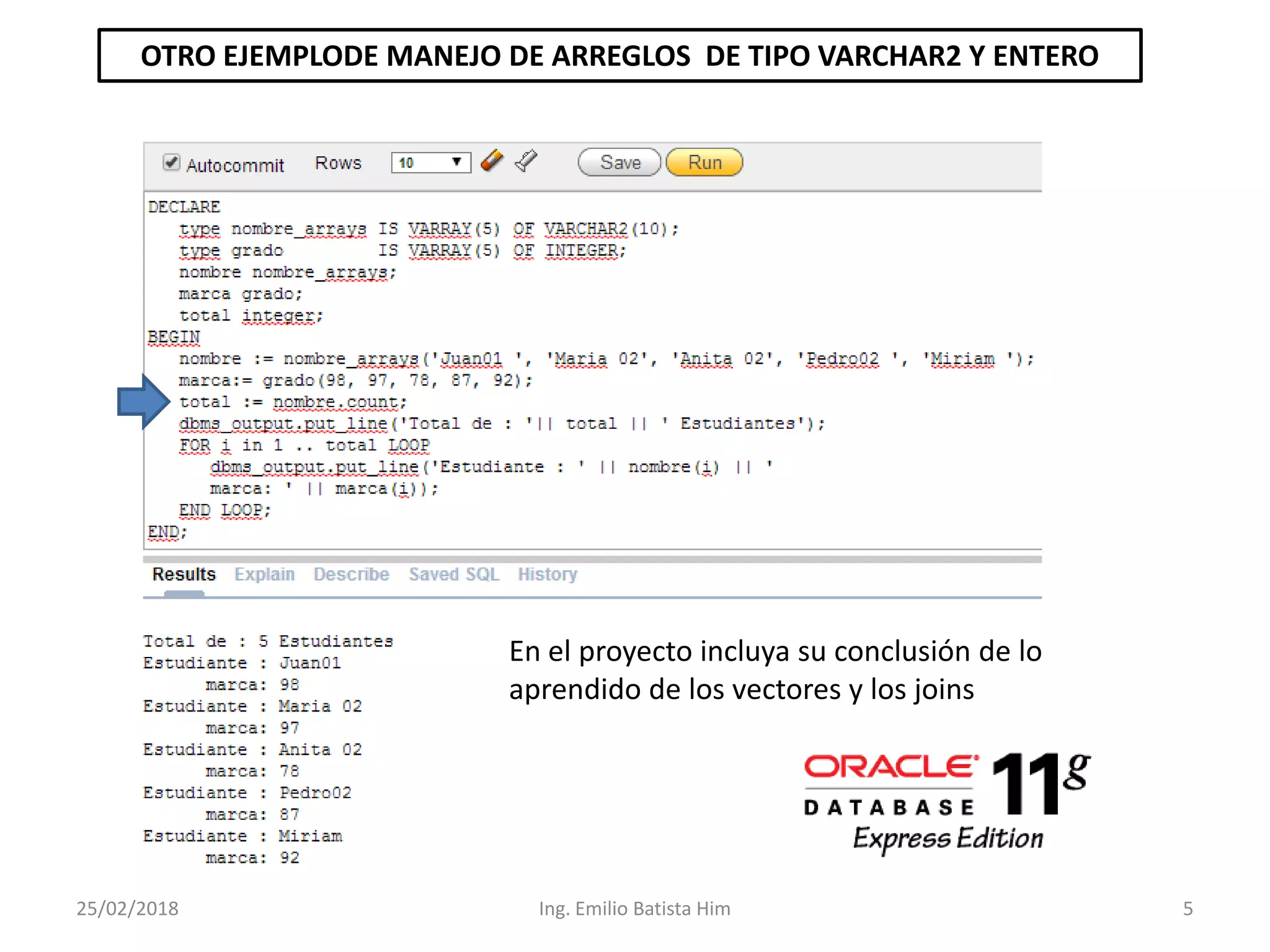Switch to the Results tab
This screenshot has height=952, width=1270.
[x=184, y=575]
